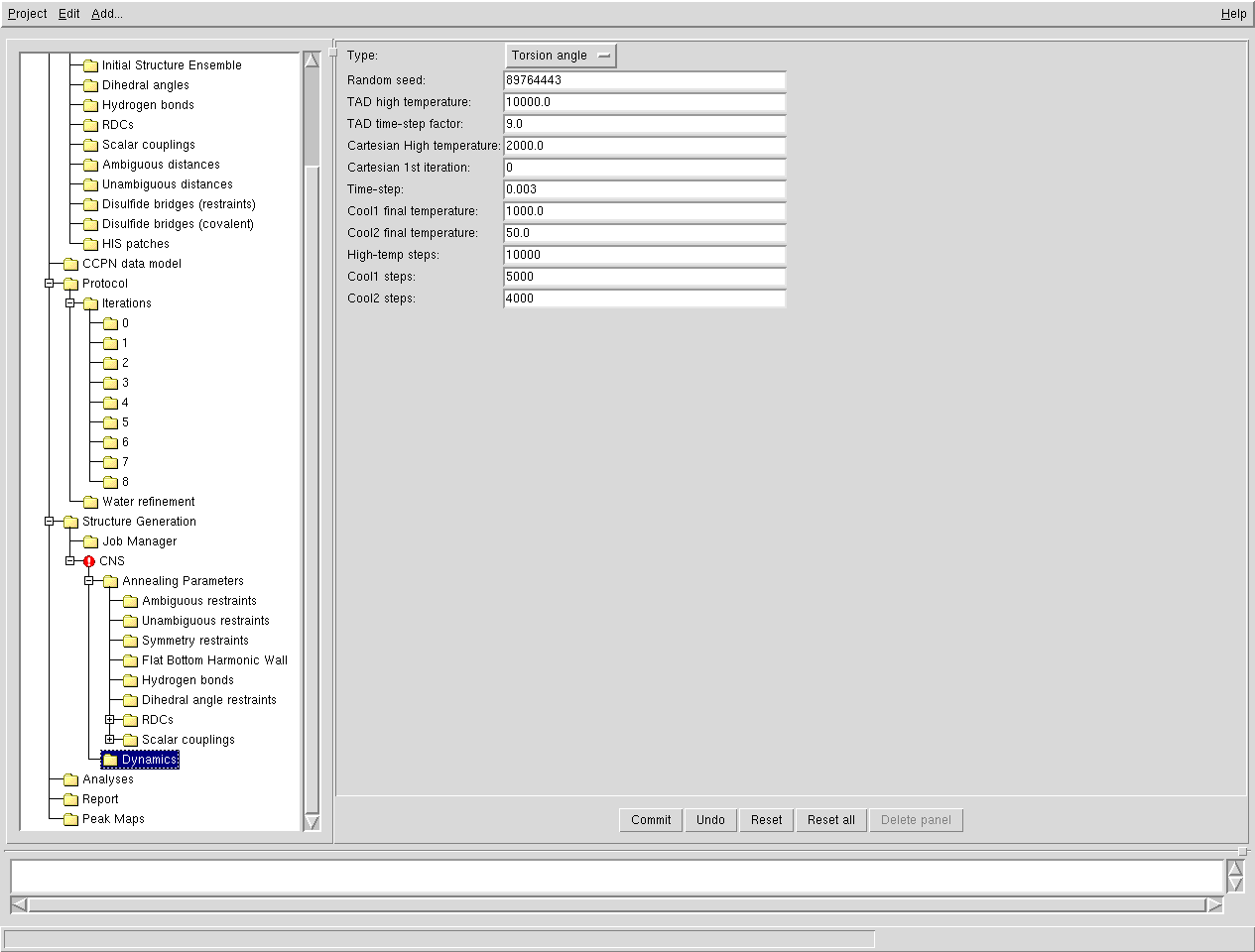The image size is (1255, 952).
Task: Click the HIS patches folder icon
Action: [x=90, y=244]
